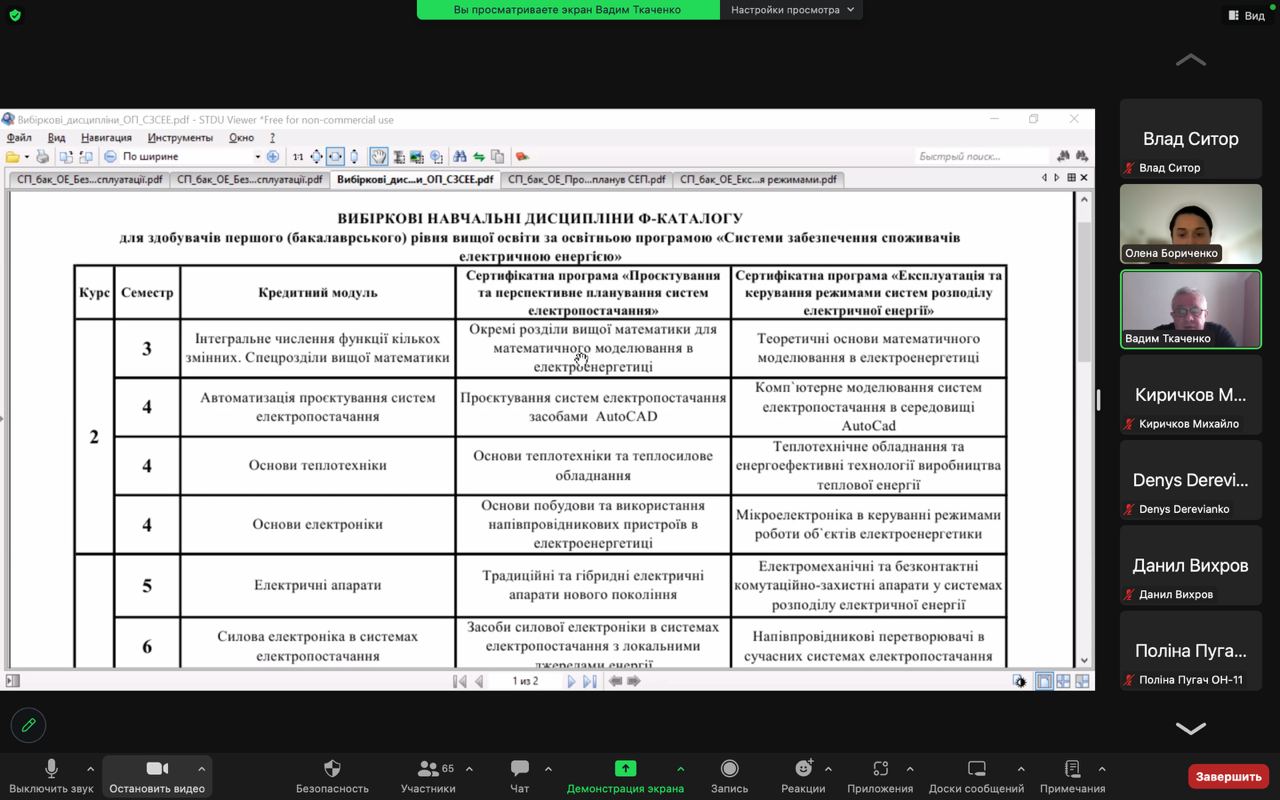This screenshot has height=800, width=1280.
Task: Activate the magnifier zoom-selection tool
Action: pos(436,157)
